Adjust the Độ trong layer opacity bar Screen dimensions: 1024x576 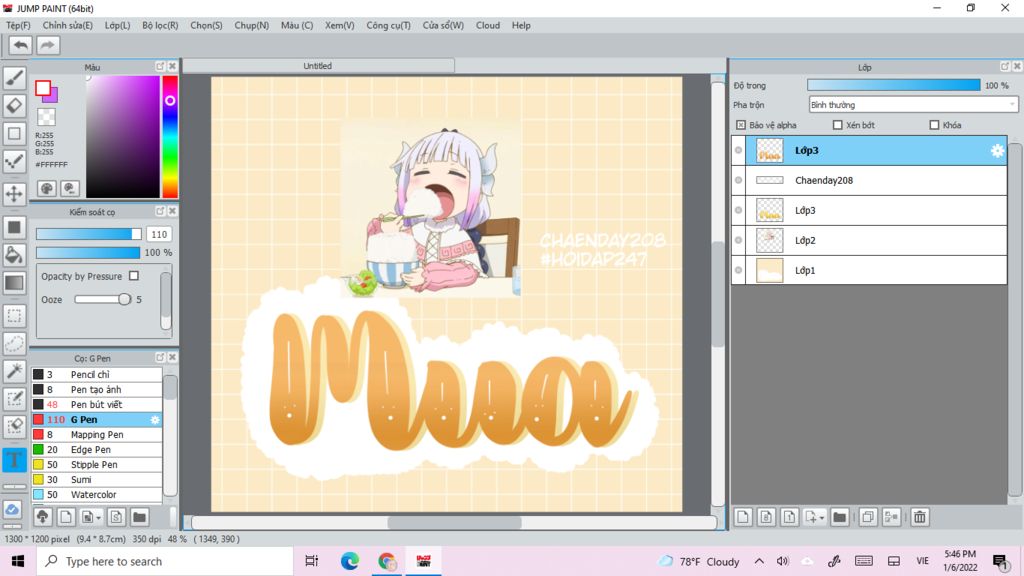tap(893, 86)
